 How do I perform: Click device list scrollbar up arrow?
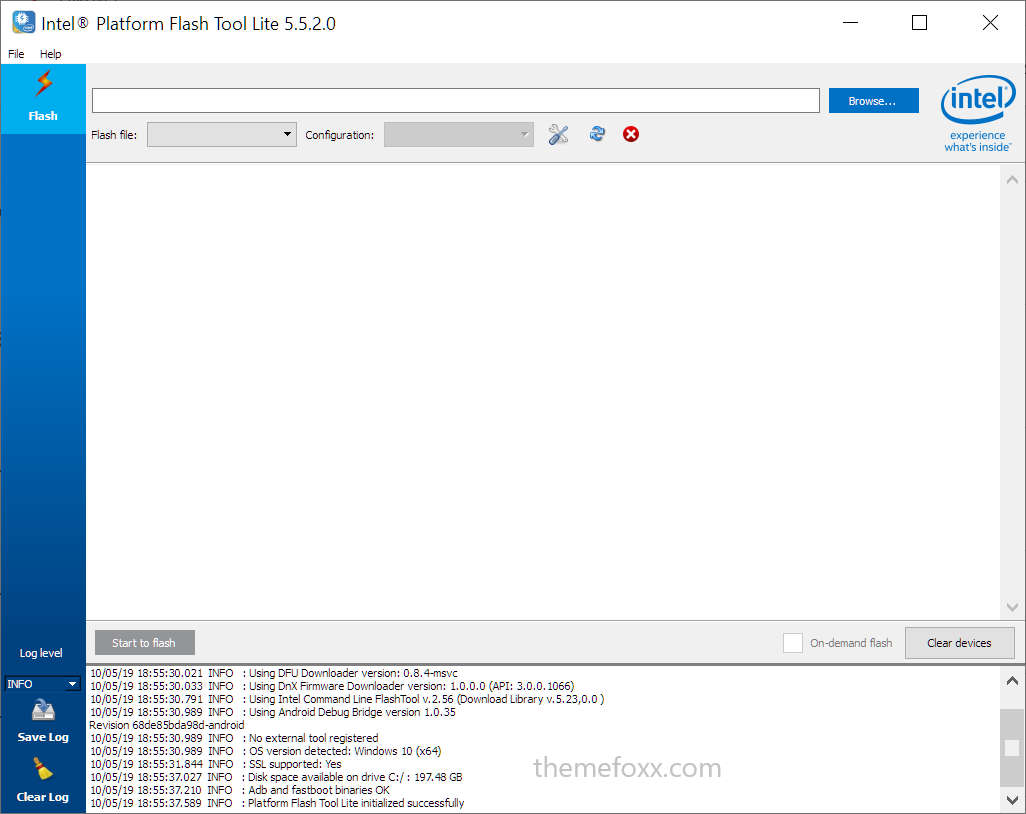point(1012,179)
